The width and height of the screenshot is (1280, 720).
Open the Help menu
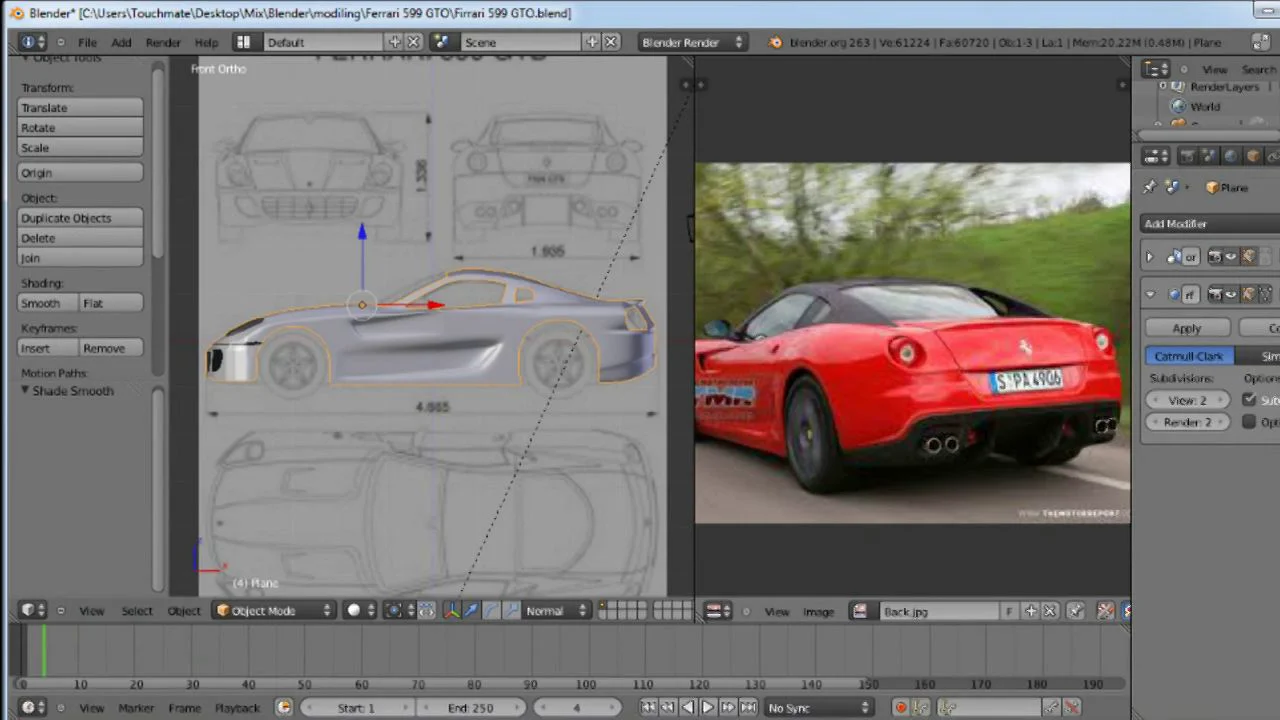(206, 42)
